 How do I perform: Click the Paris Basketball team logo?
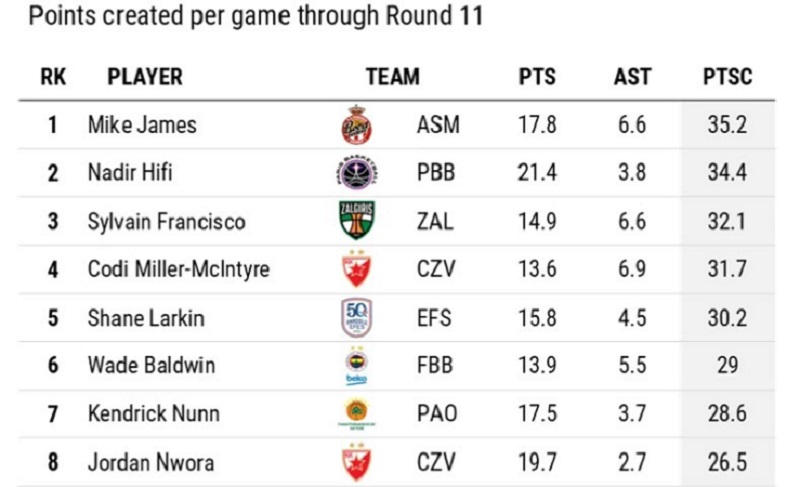pyautogui.click(x=357, y=173)
